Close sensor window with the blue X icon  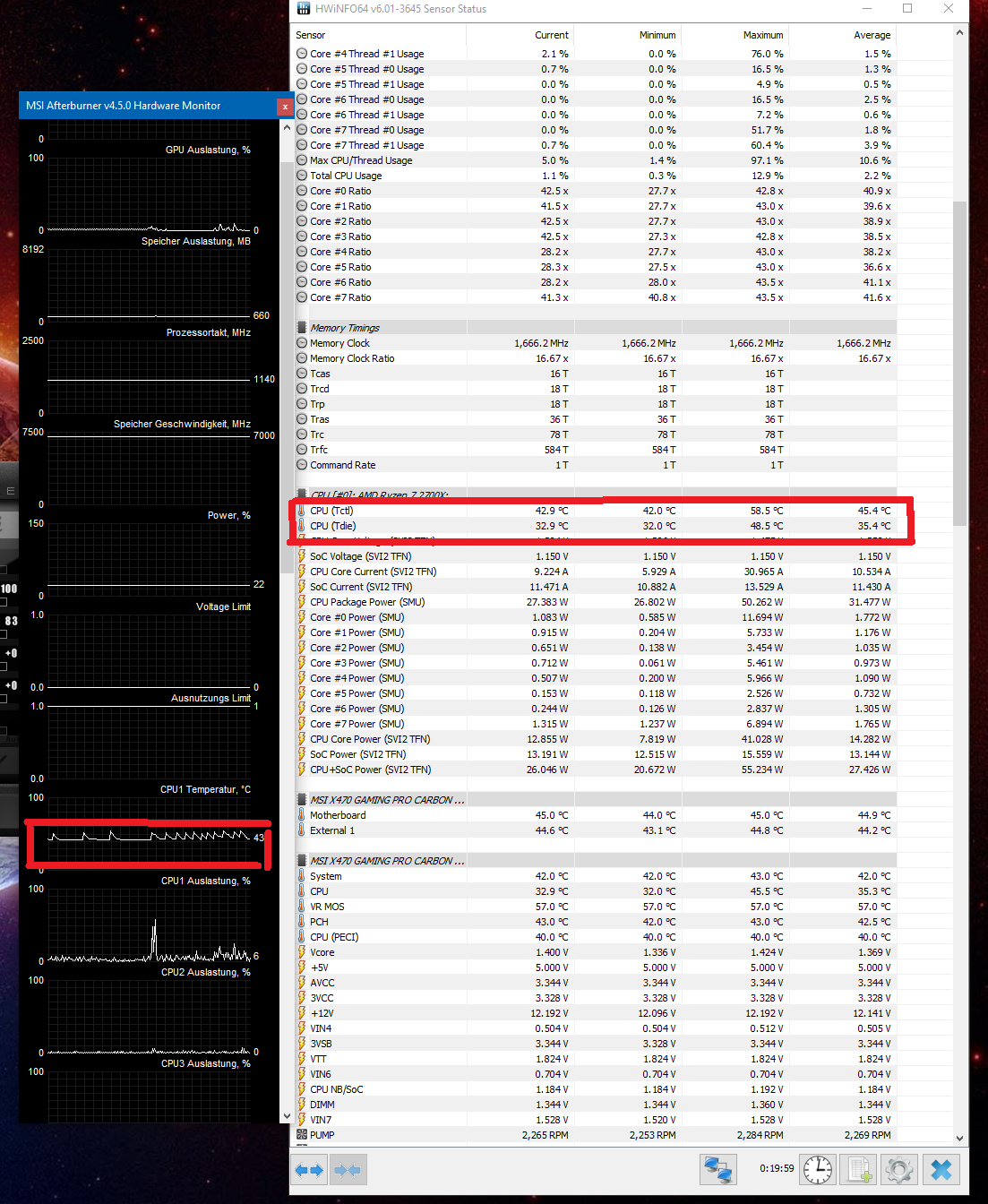pos(941,1169)
